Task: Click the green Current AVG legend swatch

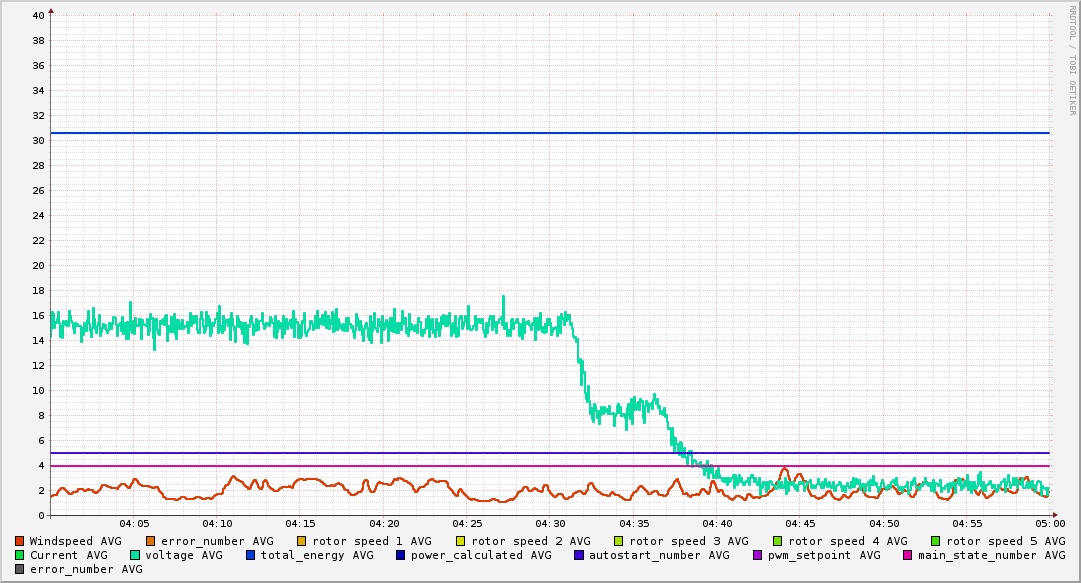Action: click(x=20, y=555)
